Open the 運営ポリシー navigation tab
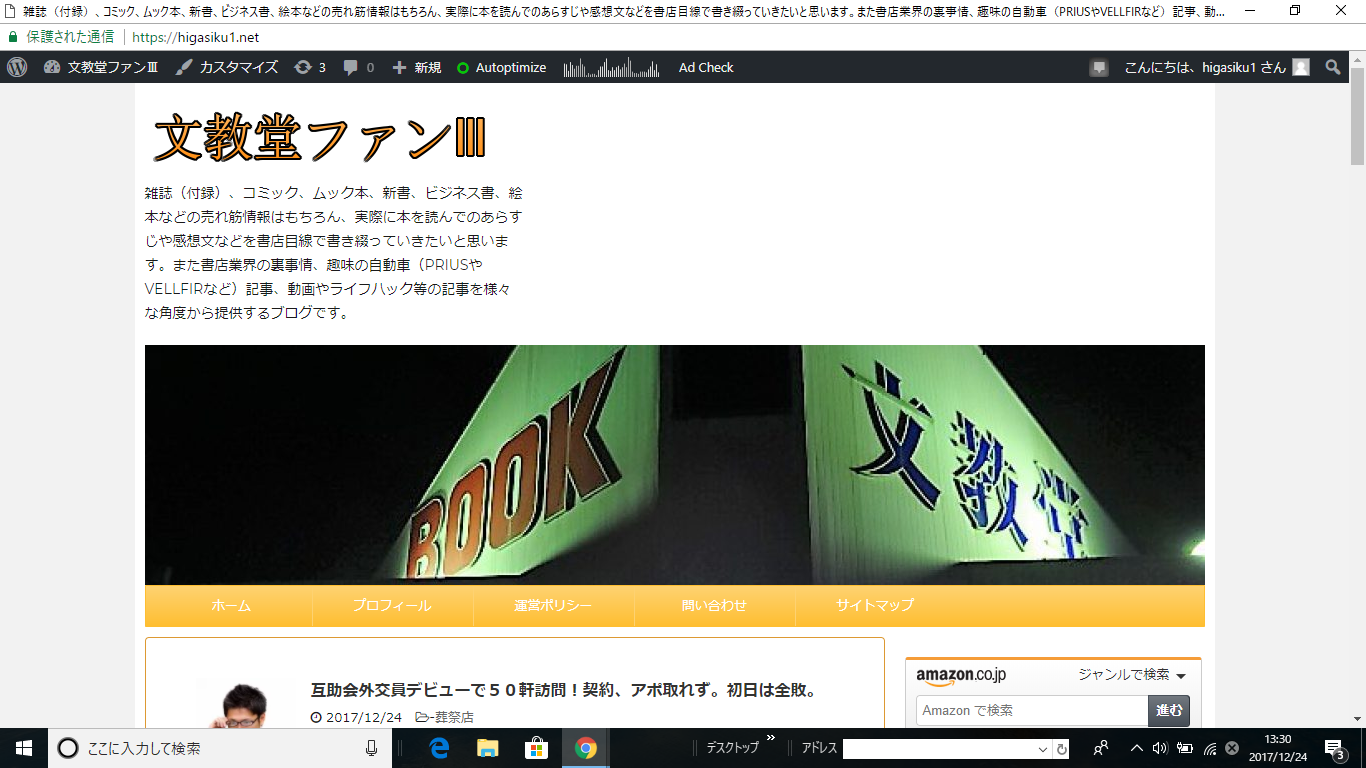1366x768 pixels. pos(553,605)
